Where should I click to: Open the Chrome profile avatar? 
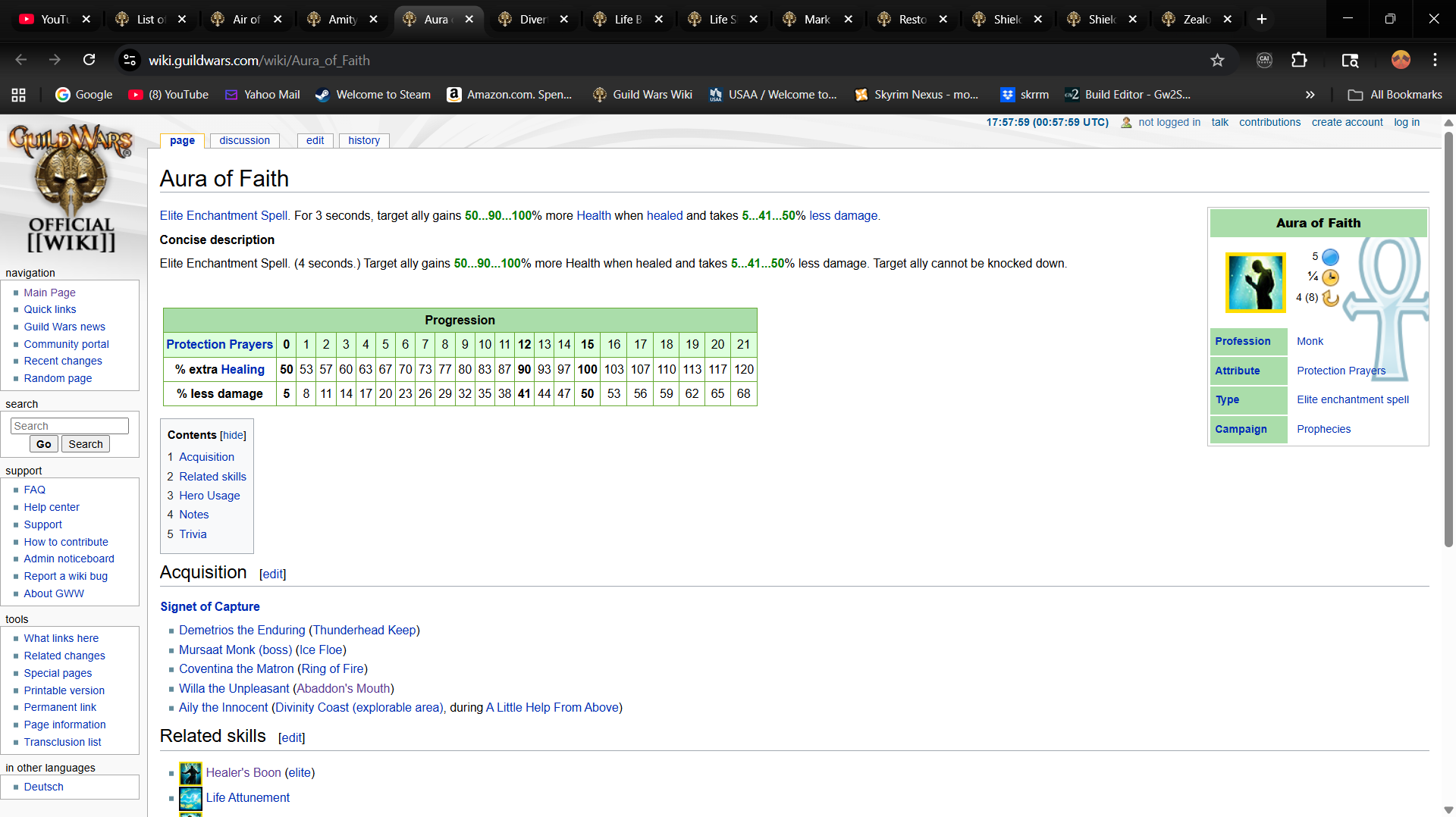[1401, 60]
